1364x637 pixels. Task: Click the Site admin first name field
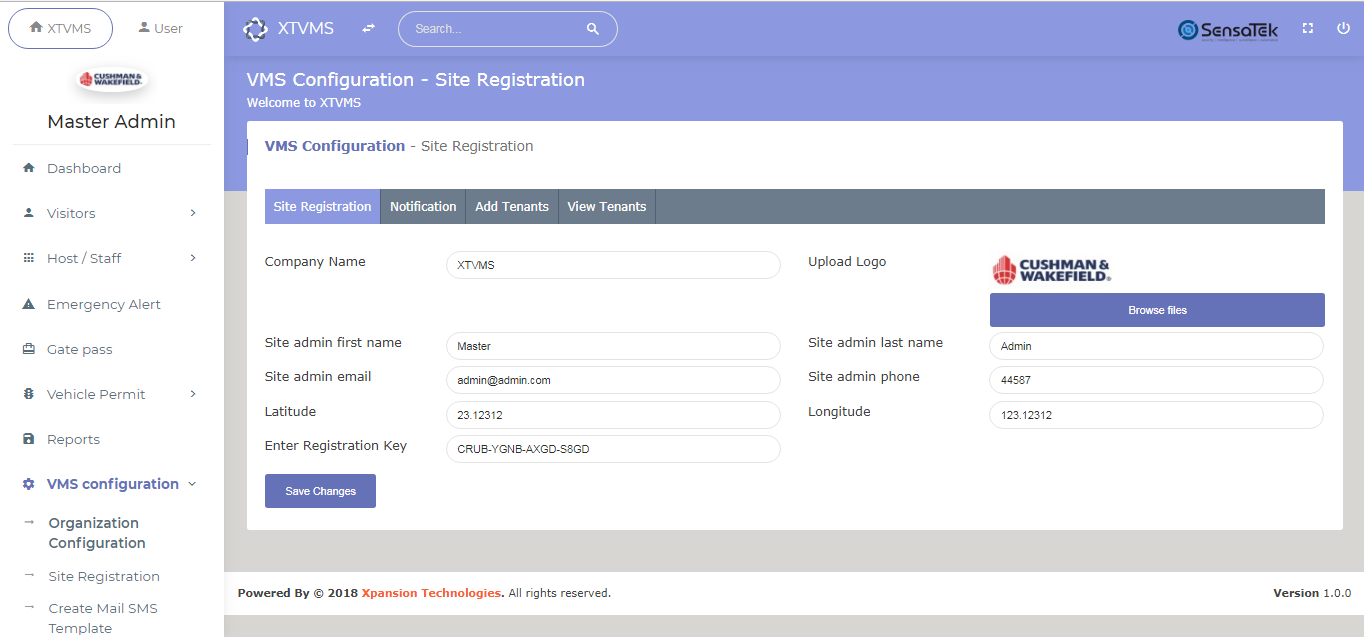click(613, 346)
